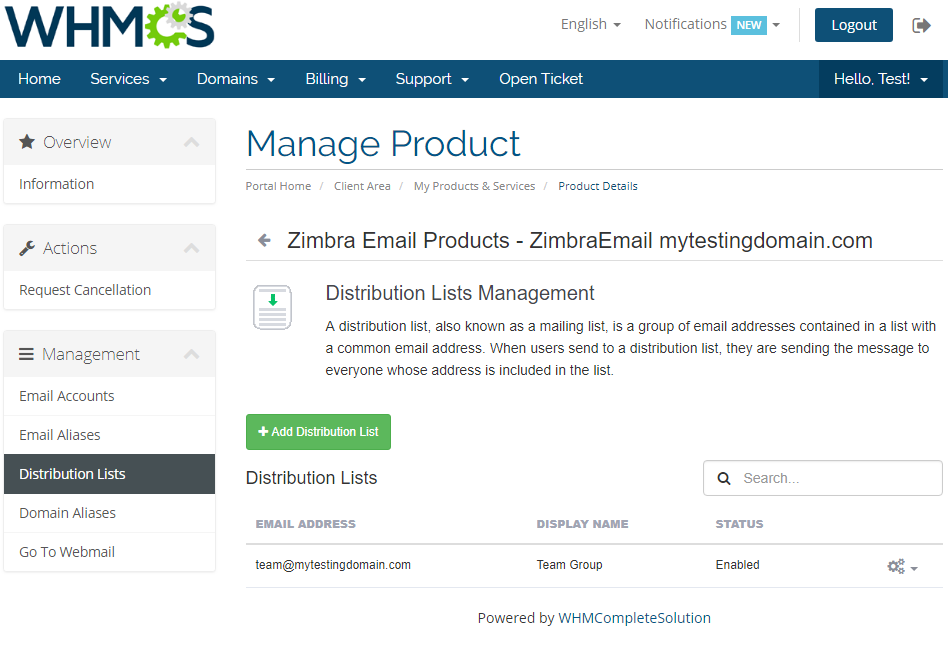Expand the Domains menu
This screenshot has height=646, width=948.
pyautogui.click(x=236, y=79)
